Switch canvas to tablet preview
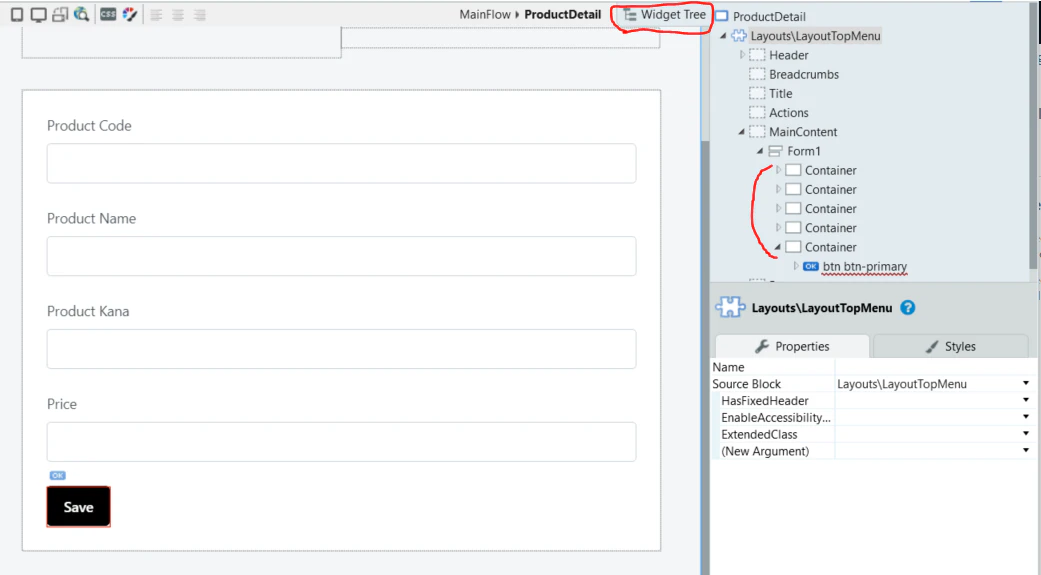 [x=17, y=14]
